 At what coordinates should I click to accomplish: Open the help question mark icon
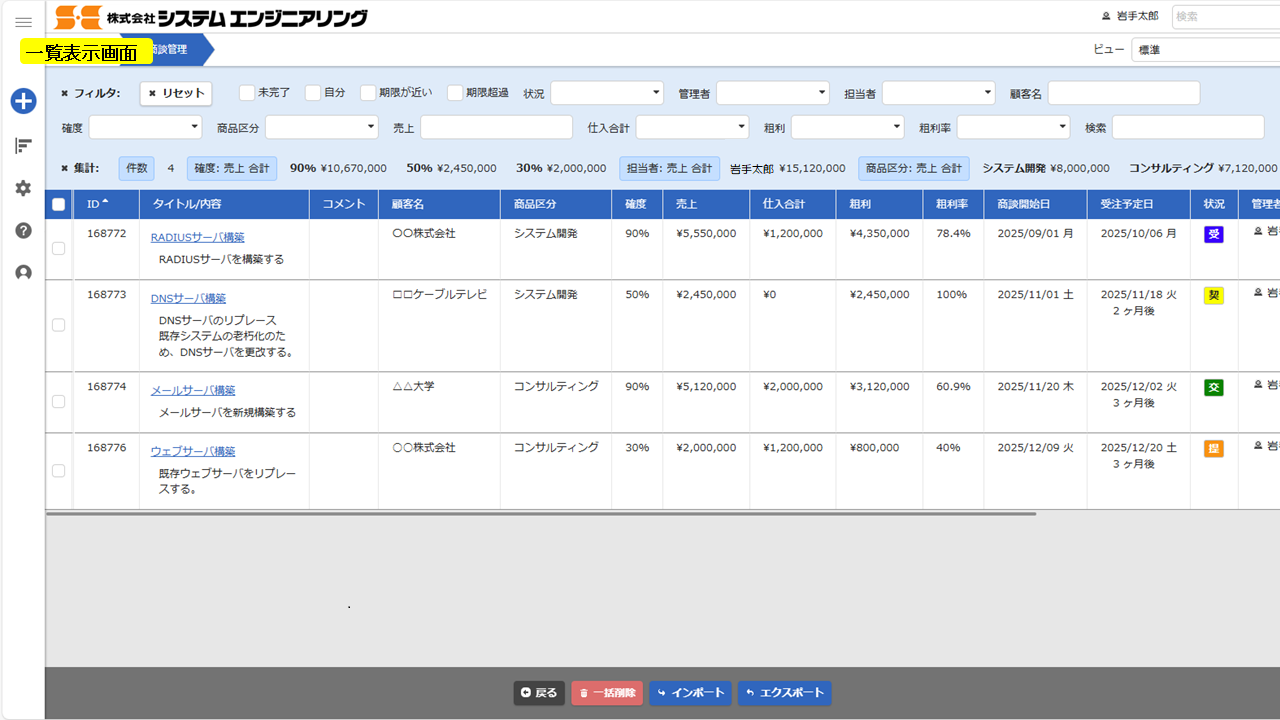tap(23, 230)
